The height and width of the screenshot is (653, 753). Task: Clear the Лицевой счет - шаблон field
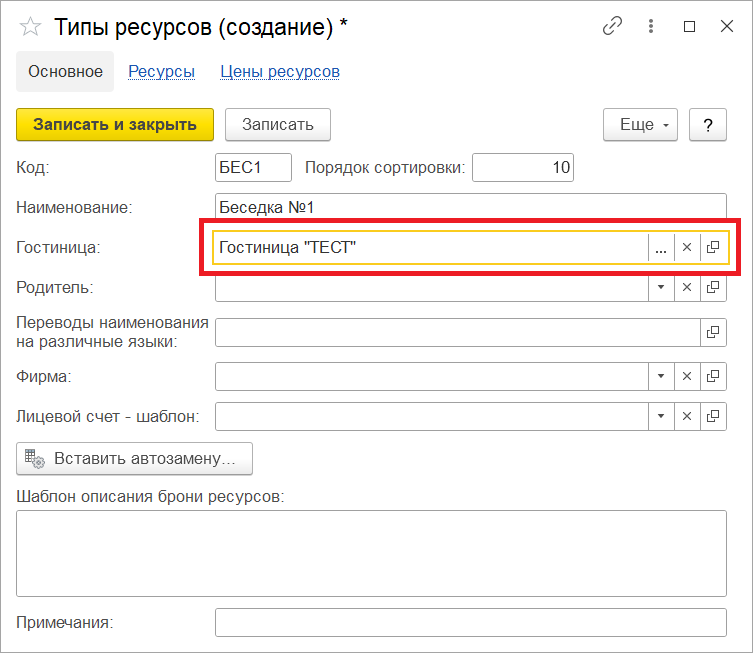(x=687, y=416)
